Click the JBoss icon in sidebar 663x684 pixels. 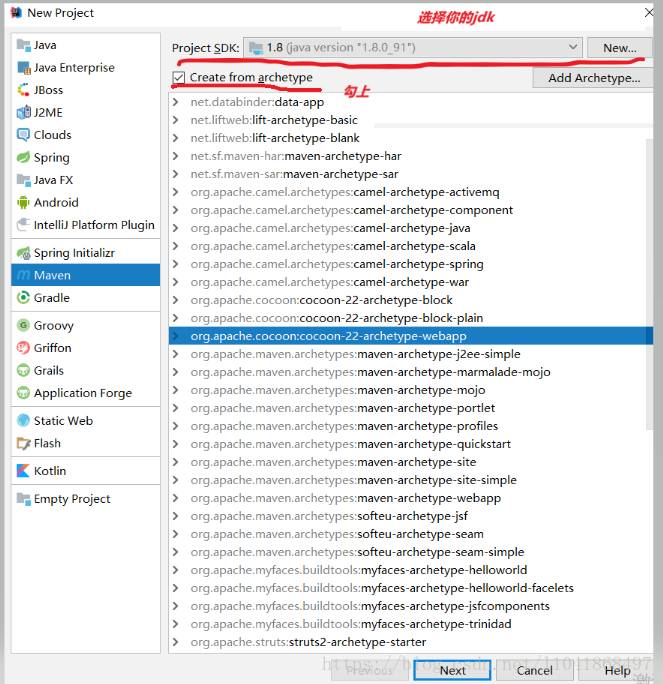pos(23,90)
